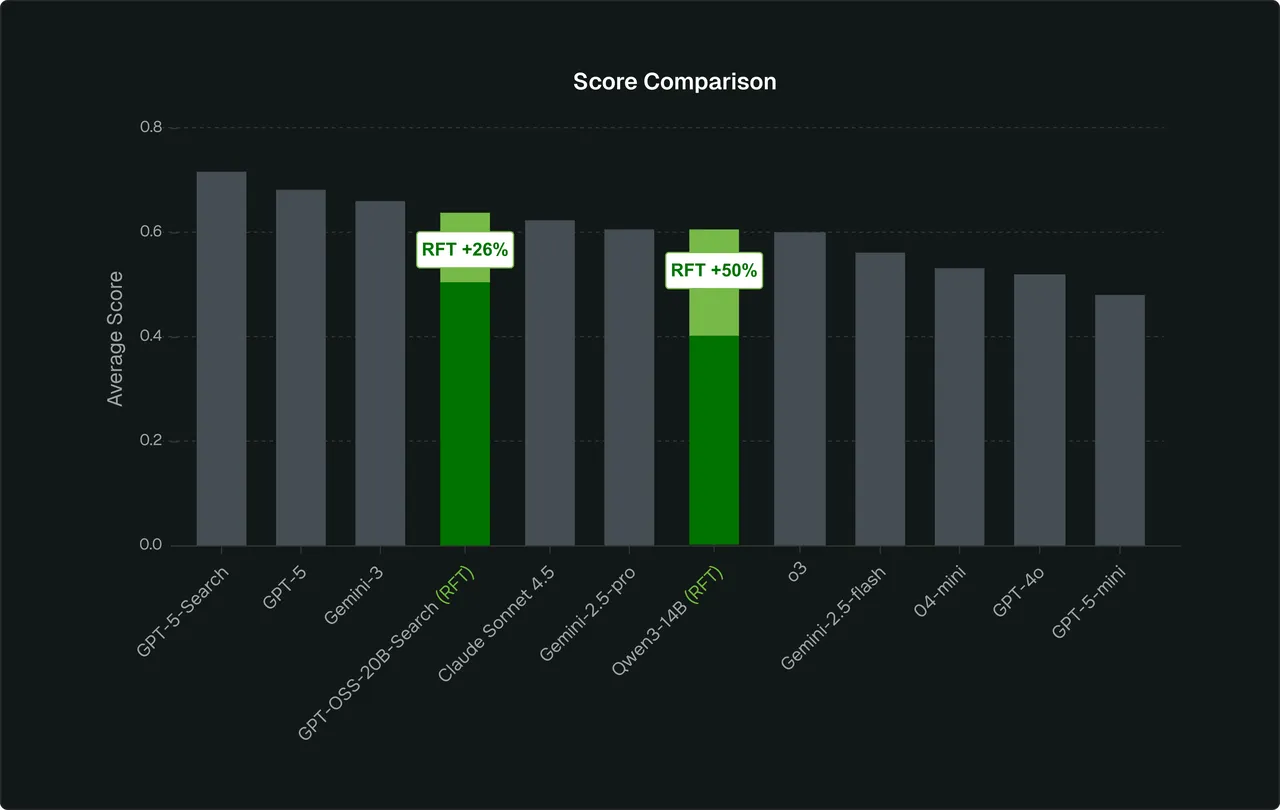Click the Score Comparison title
The width and height of the screenshot is (1280, 810).
click(x=675, y=82)
